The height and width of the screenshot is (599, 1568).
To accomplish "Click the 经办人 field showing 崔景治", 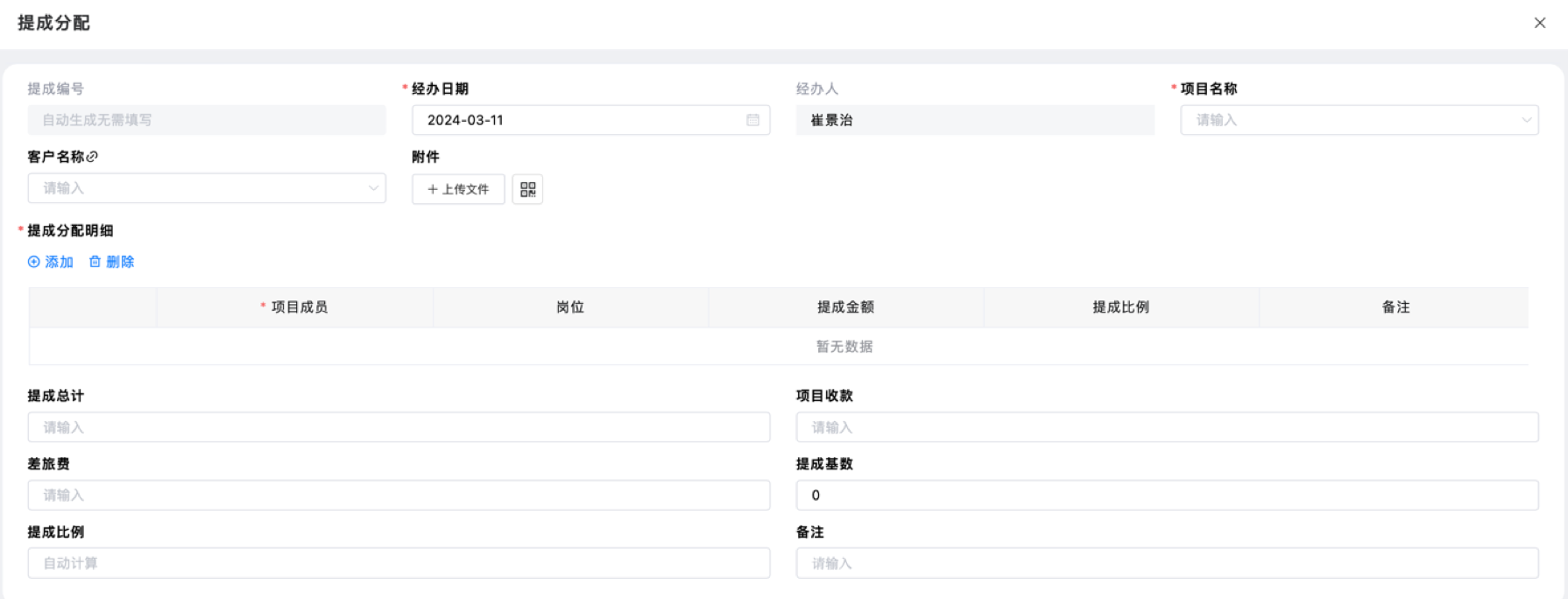I will pos(974,120).
